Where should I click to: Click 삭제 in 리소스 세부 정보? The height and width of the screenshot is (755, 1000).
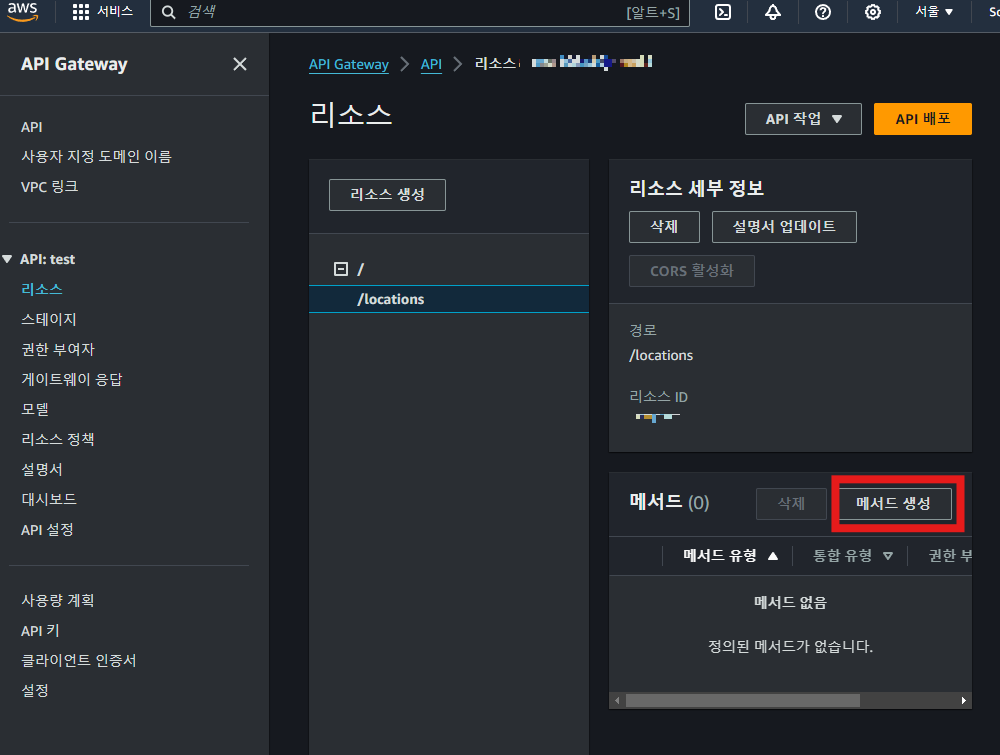[x=664, y=227]
